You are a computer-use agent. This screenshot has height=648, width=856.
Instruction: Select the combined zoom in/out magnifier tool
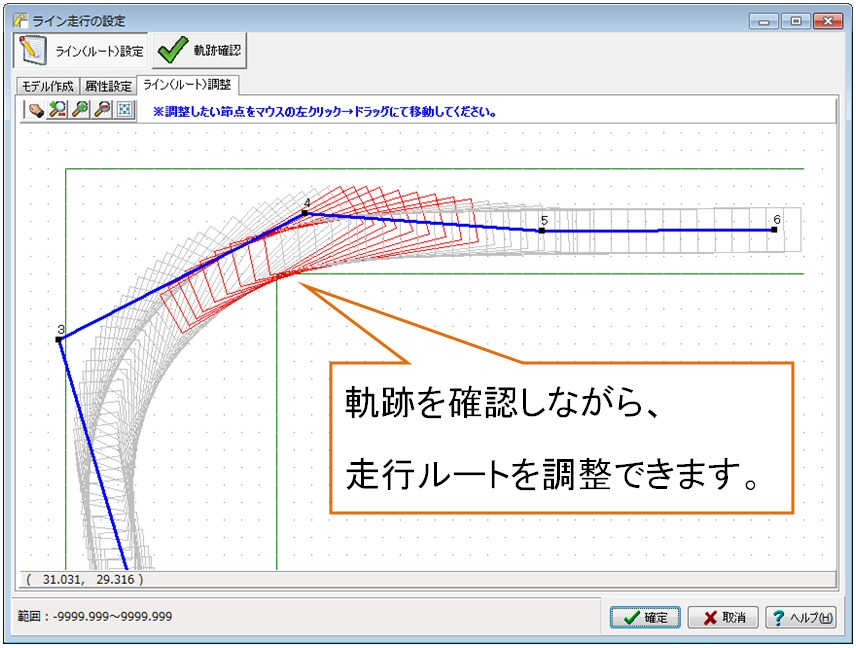[57, 110]
